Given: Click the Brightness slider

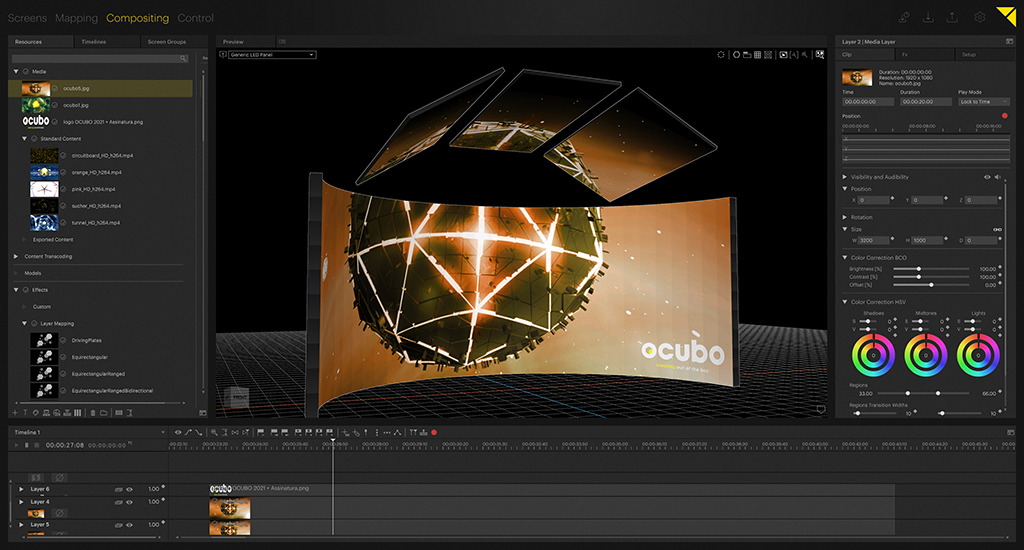Looking at the screenshot, I should (x=919, y=269).
